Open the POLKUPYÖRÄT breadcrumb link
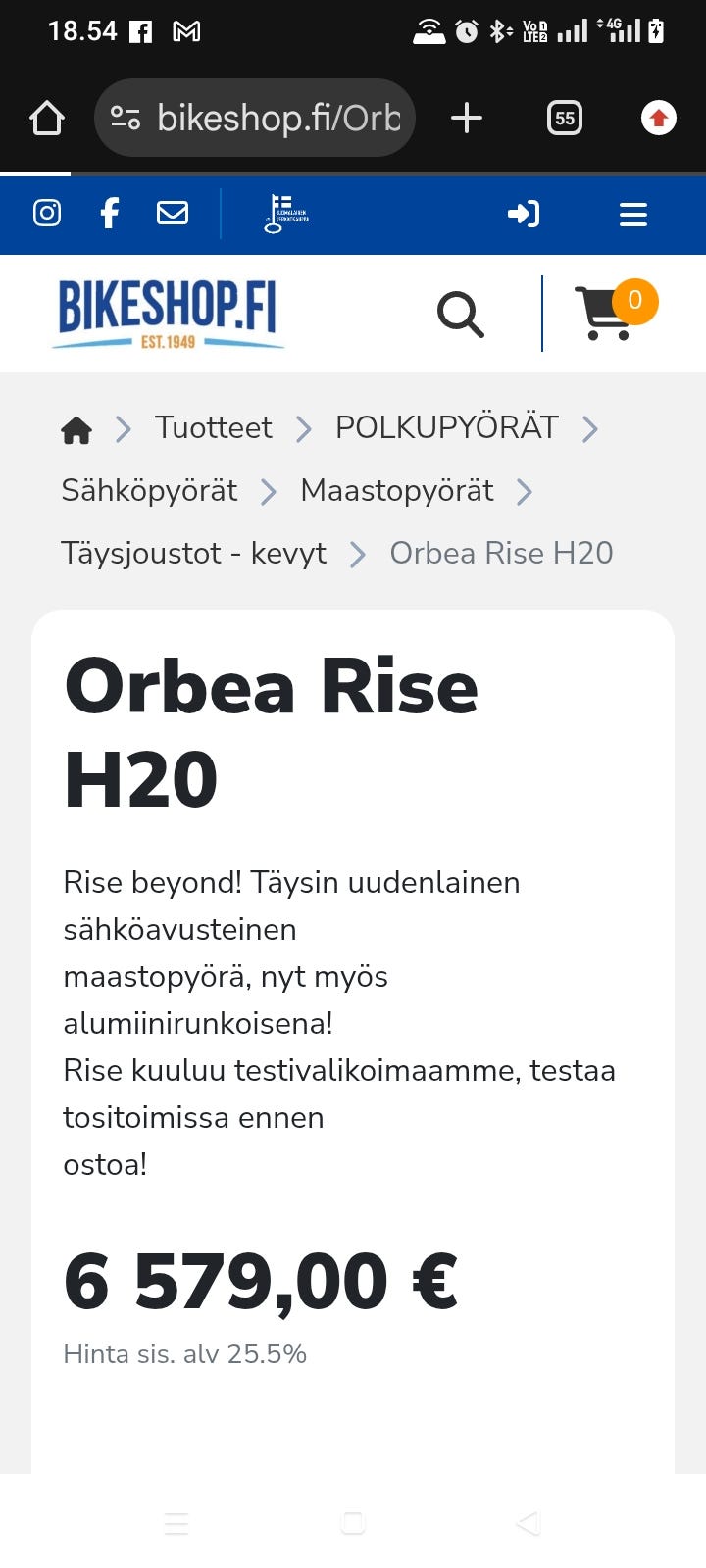Screen dimensions: 706x1568 pyautogui.click(x=446, y=427)
